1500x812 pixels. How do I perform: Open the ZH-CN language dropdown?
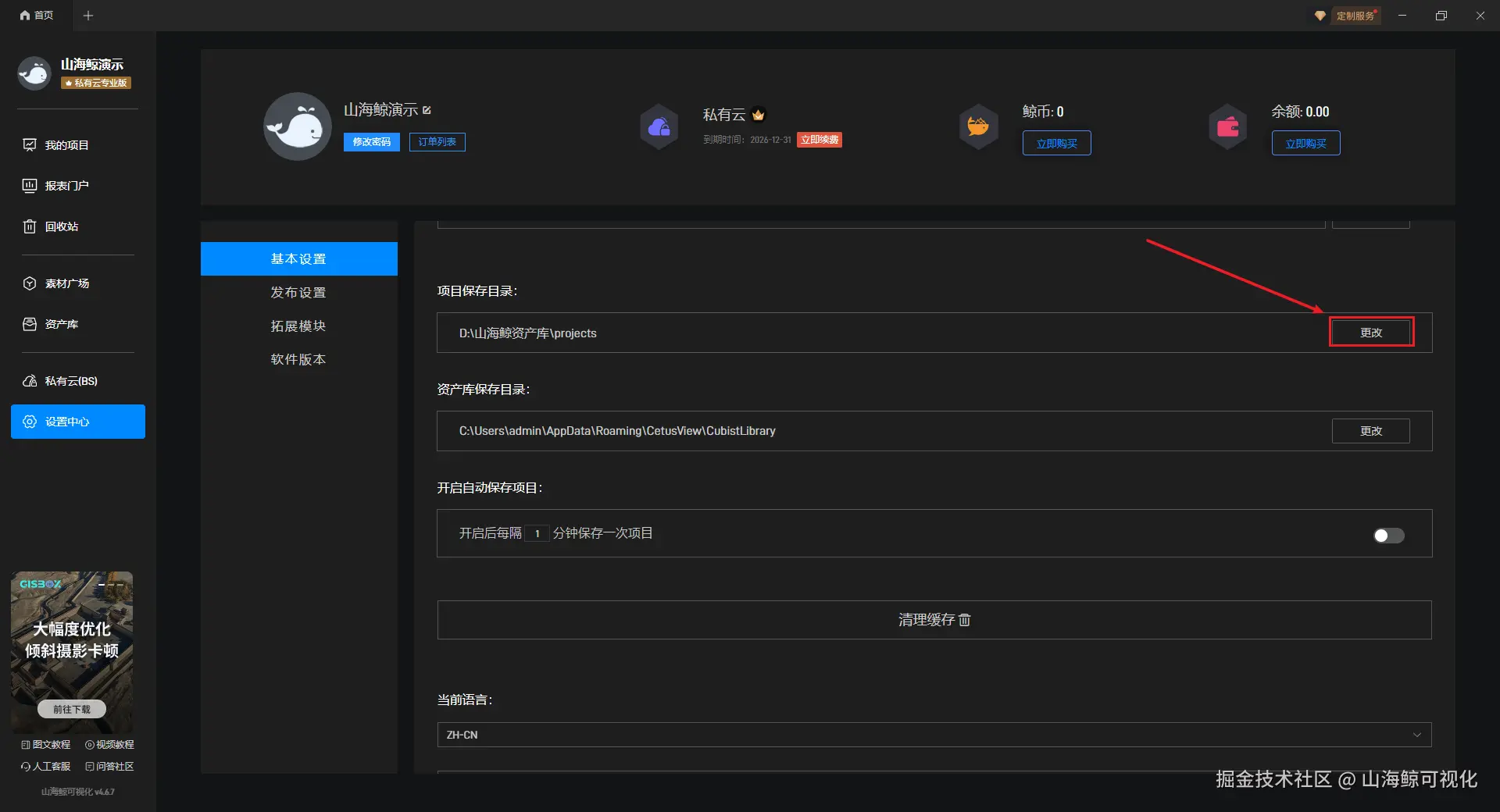[x=934, y=735]
